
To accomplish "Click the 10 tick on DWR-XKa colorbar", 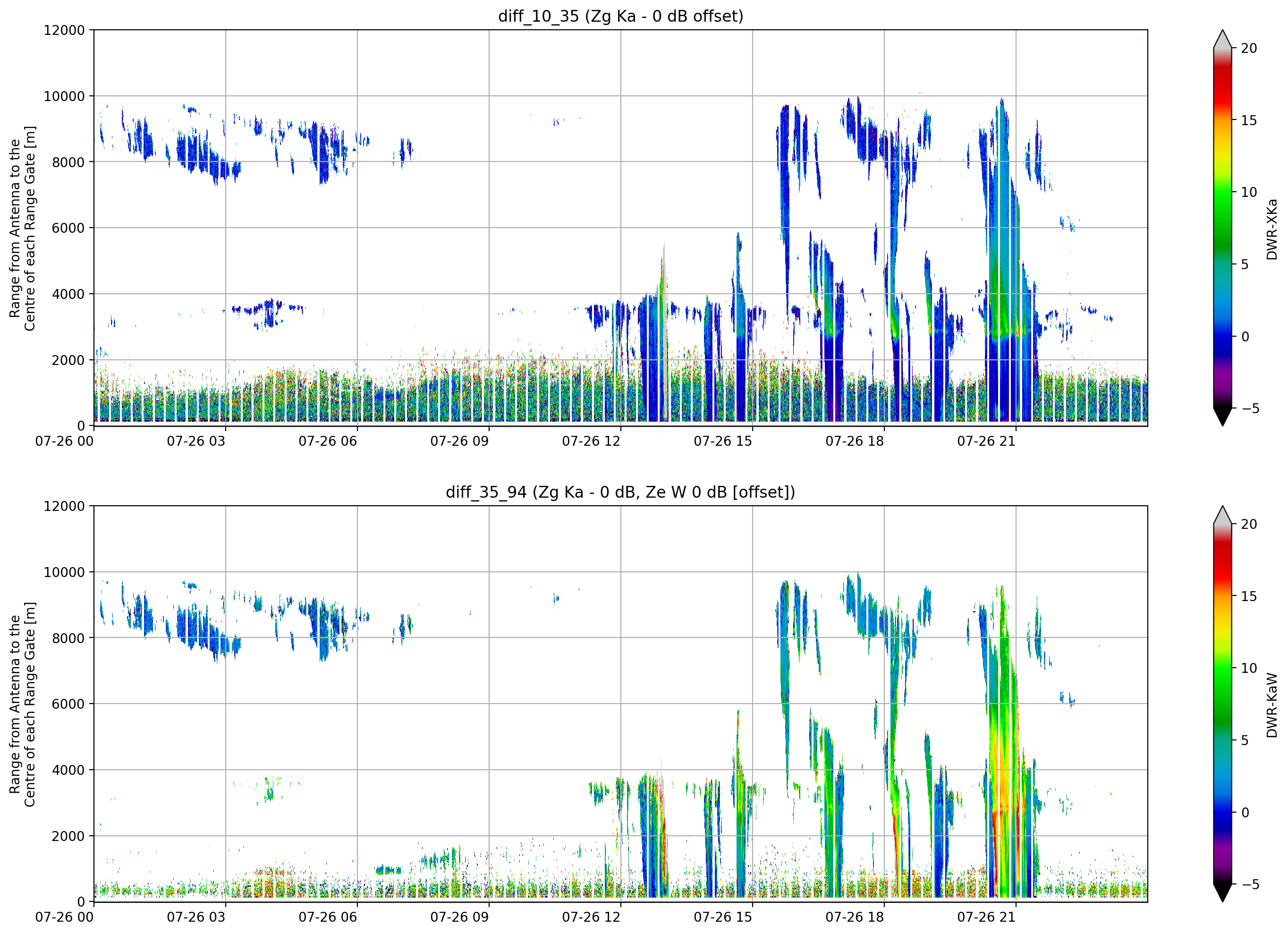I will coord(1249,193).
